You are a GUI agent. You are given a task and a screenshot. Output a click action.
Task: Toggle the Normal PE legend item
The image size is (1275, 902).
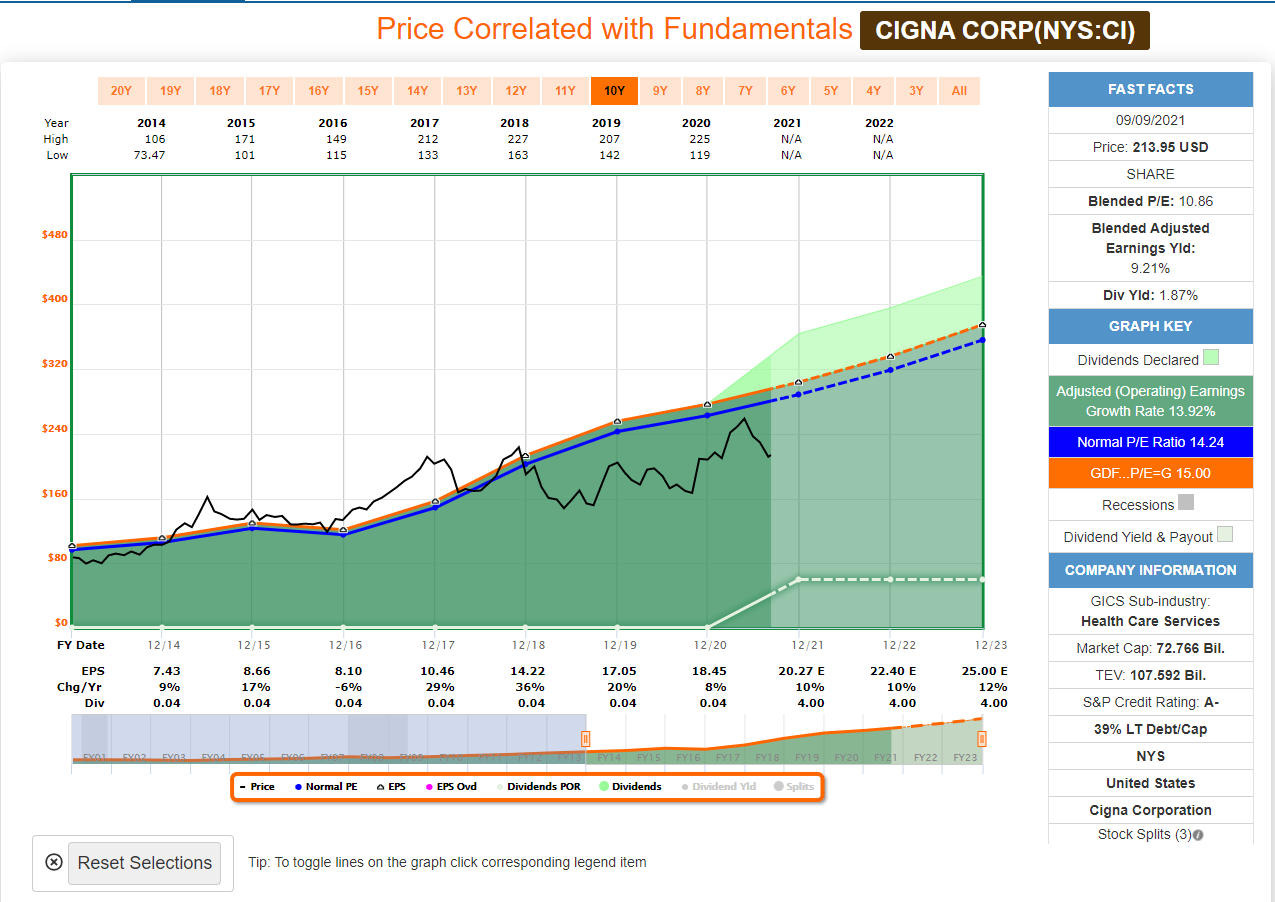[x=325, y=787]
